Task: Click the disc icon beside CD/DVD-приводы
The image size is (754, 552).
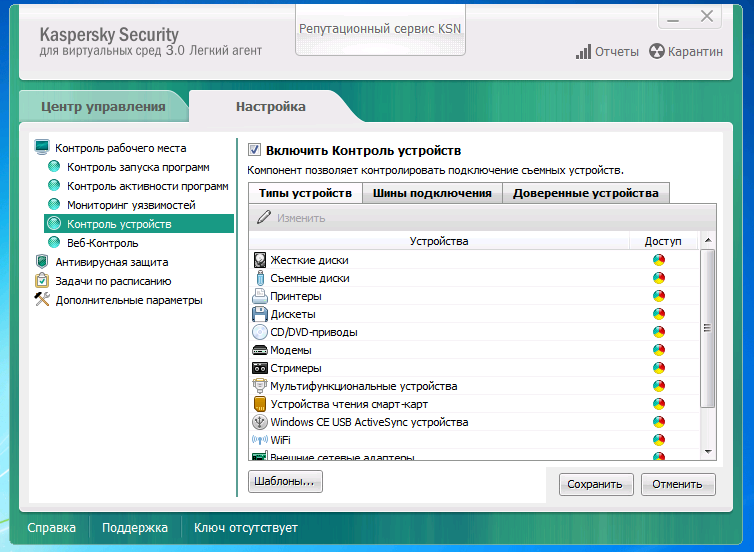Action: 260,332
